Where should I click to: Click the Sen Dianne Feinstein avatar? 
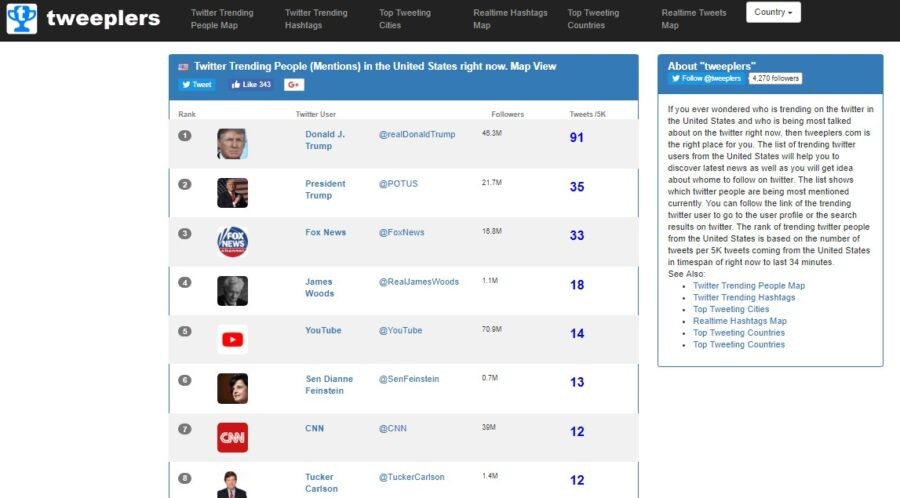[x=232, y=388]
